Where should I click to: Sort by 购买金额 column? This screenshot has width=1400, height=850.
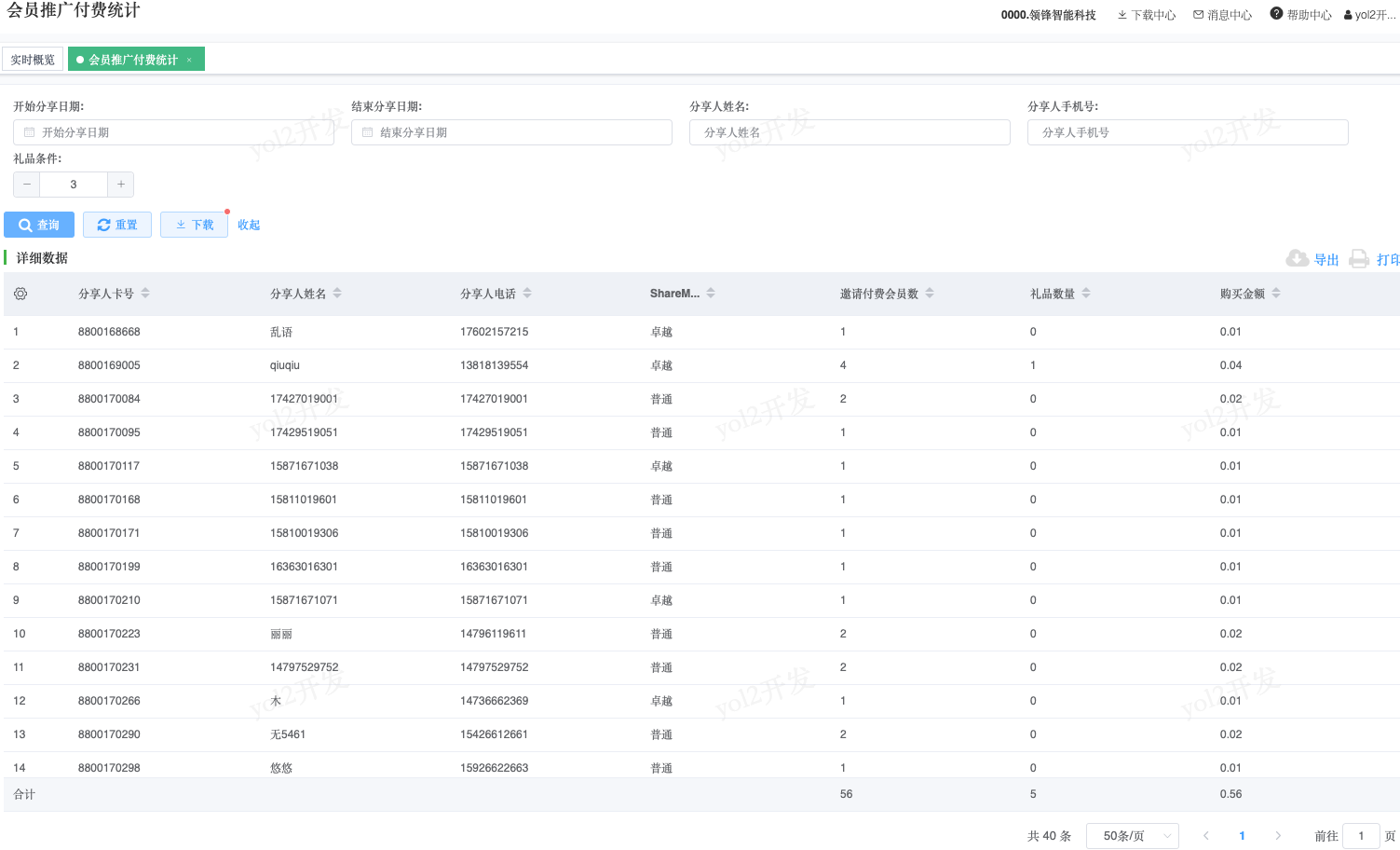coord(1276,294)
